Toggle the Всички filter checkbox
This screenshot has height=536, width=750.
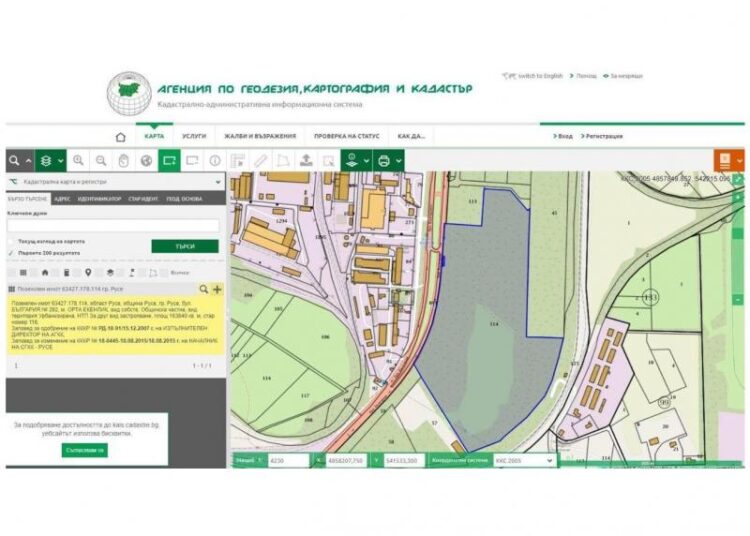click(x=164, y=273)
